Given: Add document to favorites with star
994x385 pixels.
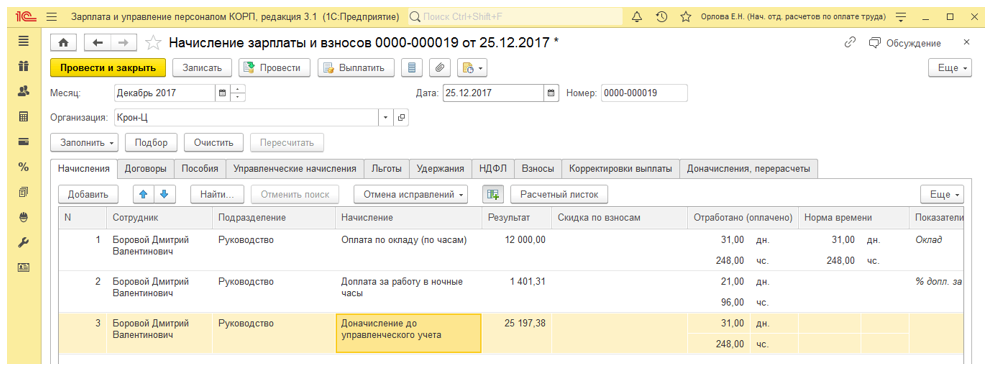Looking at the screenshot, I should (153, 43).
